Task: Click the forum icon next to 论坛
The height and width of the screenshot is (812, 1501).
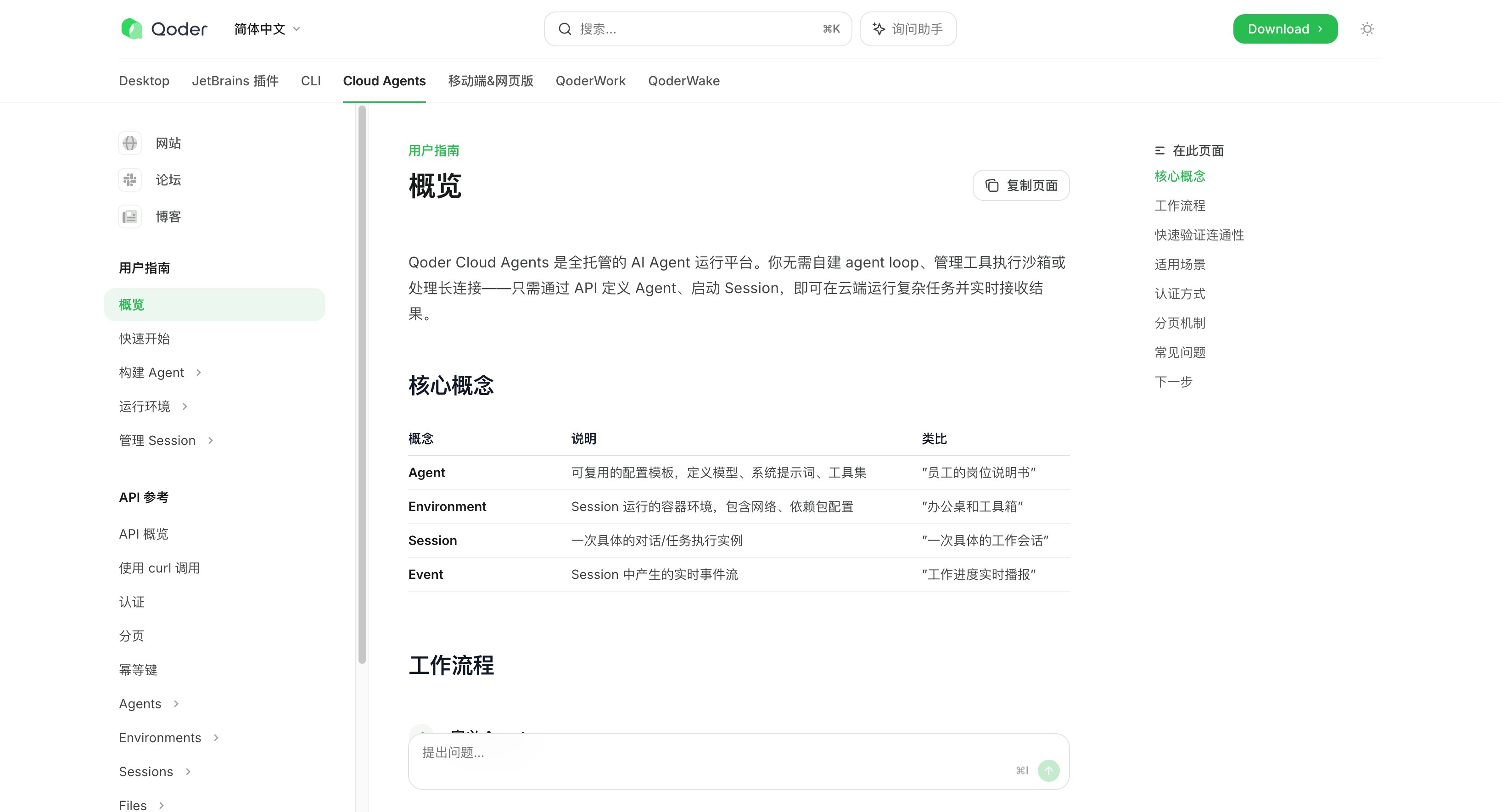Action: pyautogui.click(x=130, y=180)
